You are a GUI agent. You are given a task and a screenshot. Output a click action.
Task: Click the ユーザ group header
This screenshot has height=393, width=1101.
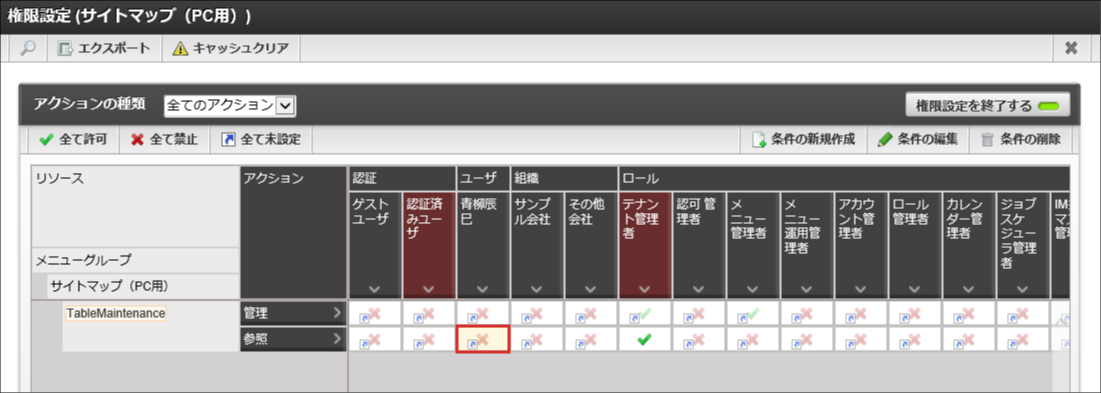tap(483, 178)
